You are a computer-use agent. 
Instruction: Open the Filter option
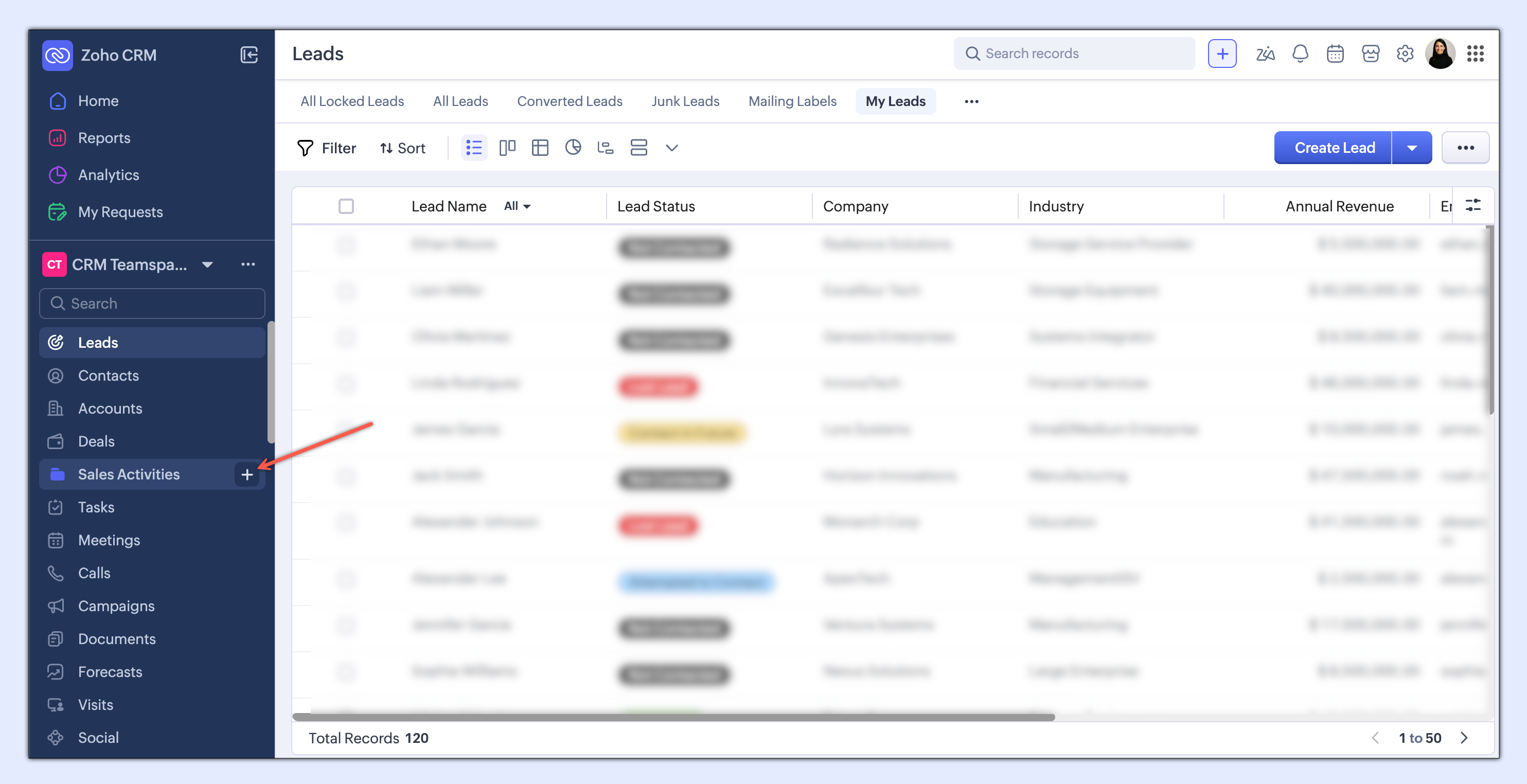pos(327,148)
